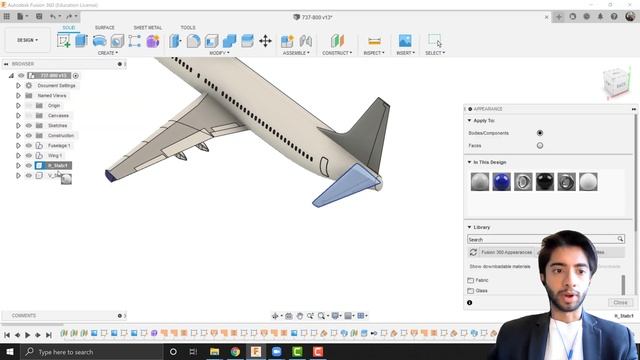This screenshot has height=360, width=640.
Task: Open Chrome from the Windows taskbar
Action: (x=236, y=352)
